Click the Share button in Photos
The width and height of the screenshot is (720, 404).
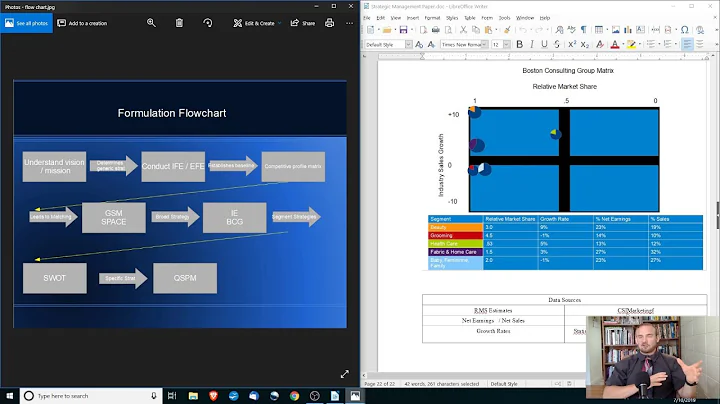click(x=303, y=23)
